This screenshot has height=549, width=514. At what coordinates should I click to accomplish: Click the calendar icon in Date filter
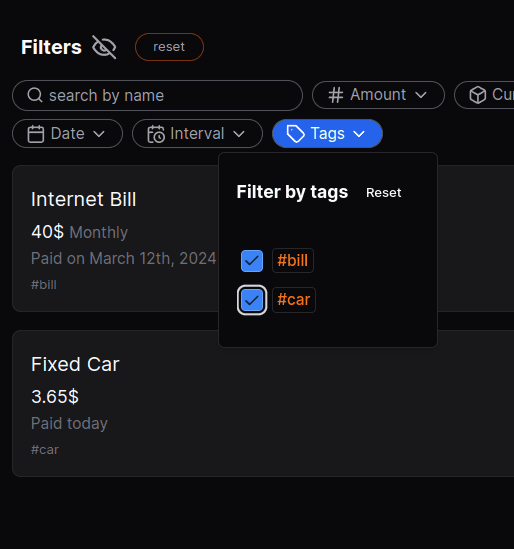36,134
